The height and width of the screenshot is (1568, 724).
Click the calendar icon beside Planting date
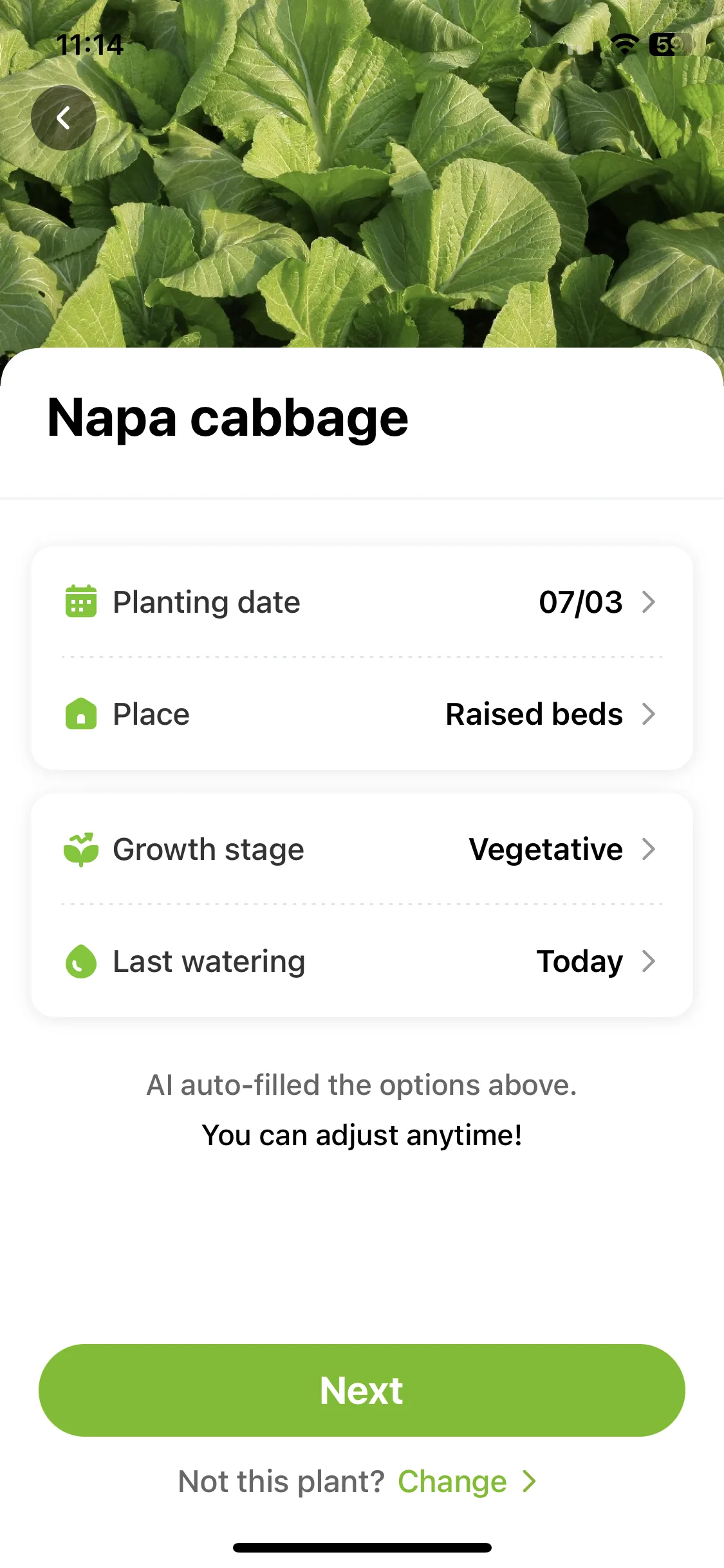point(81,601)
